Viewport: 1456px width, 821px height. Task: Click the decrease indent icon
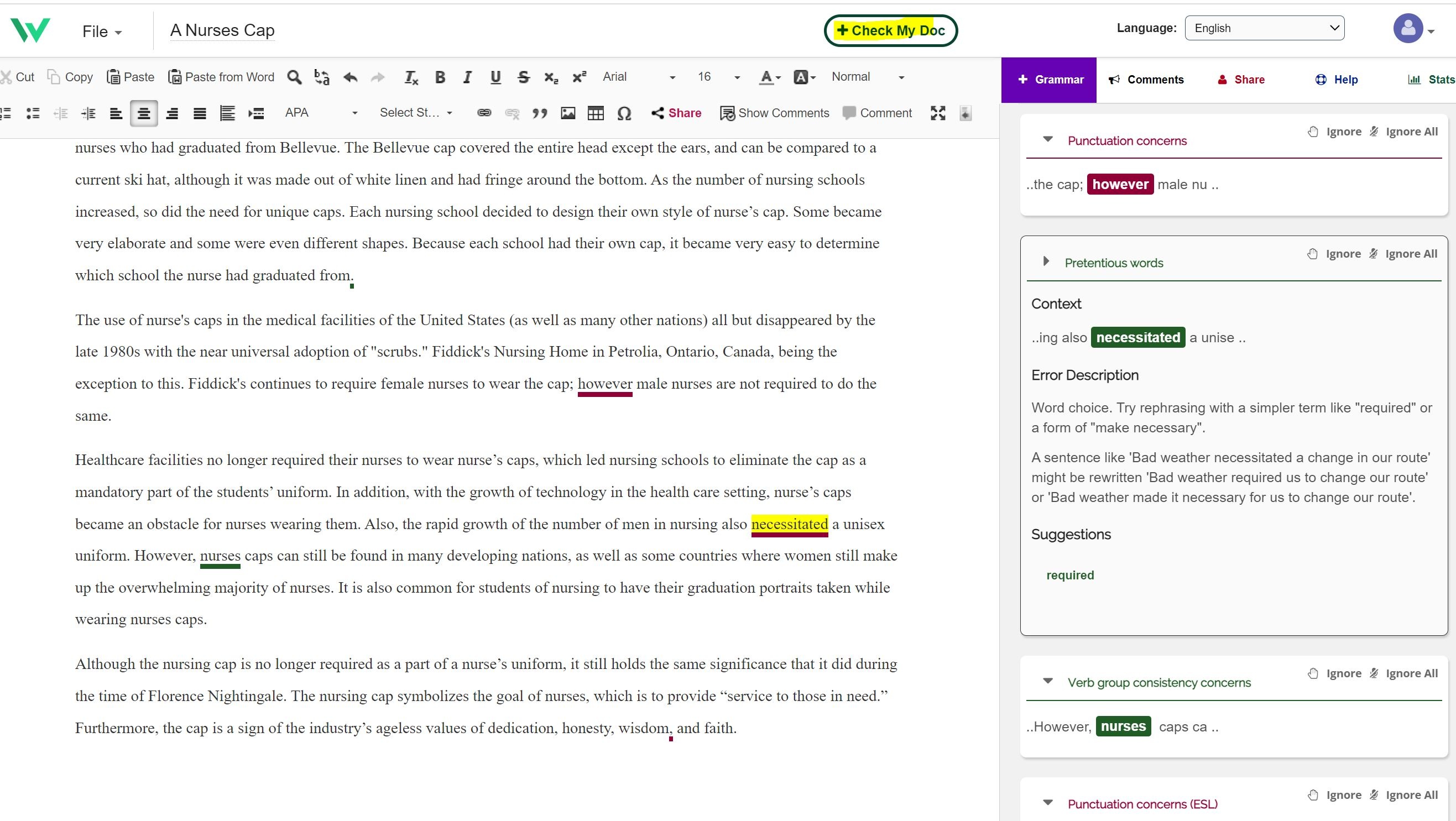(60, 113)
